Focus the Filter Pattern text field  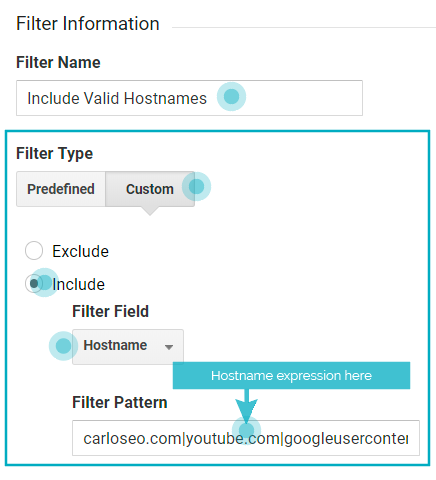click(x=246, y=438)
